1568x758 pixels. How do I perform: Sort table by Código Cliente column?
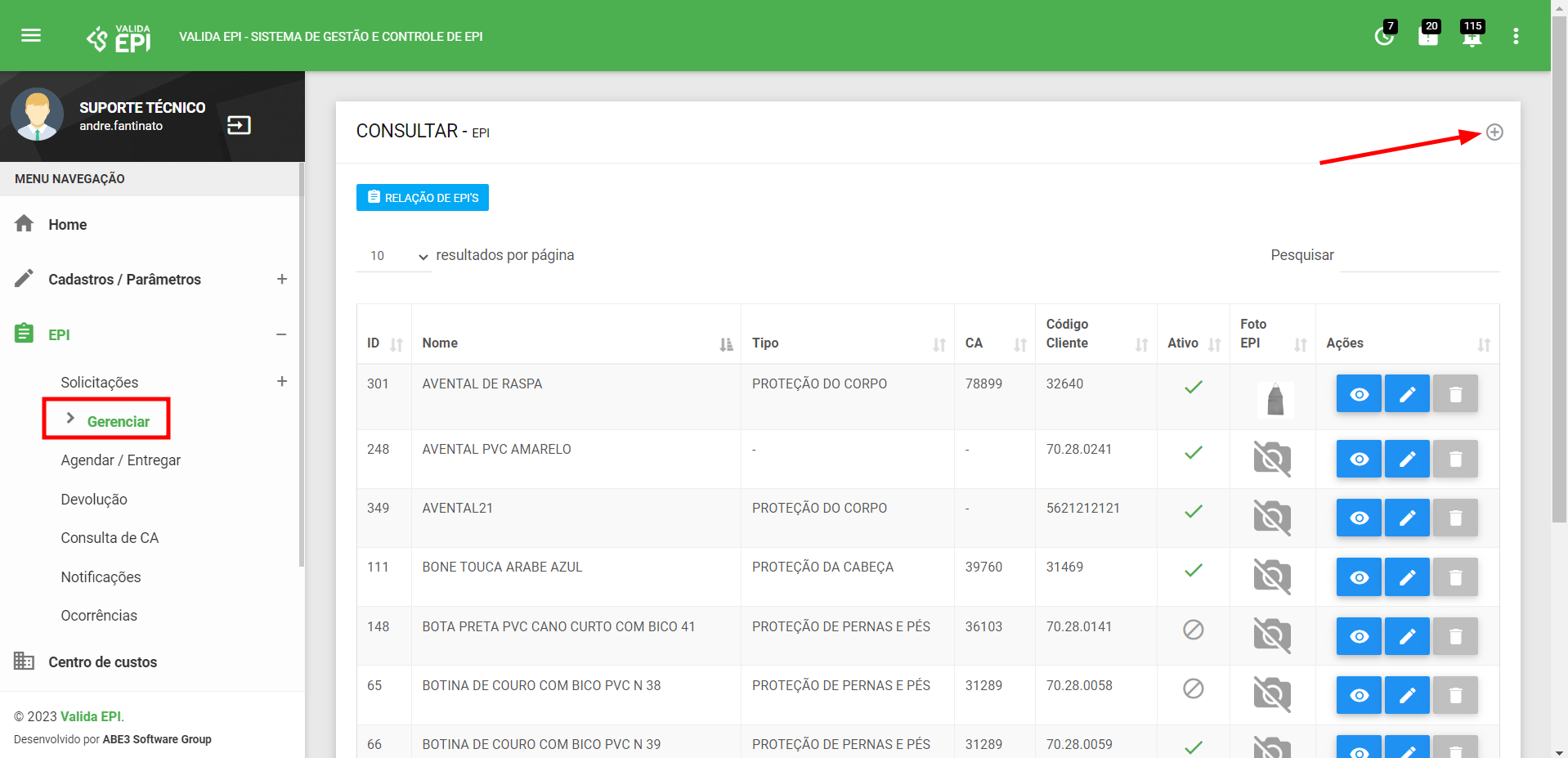(1096, 334)
